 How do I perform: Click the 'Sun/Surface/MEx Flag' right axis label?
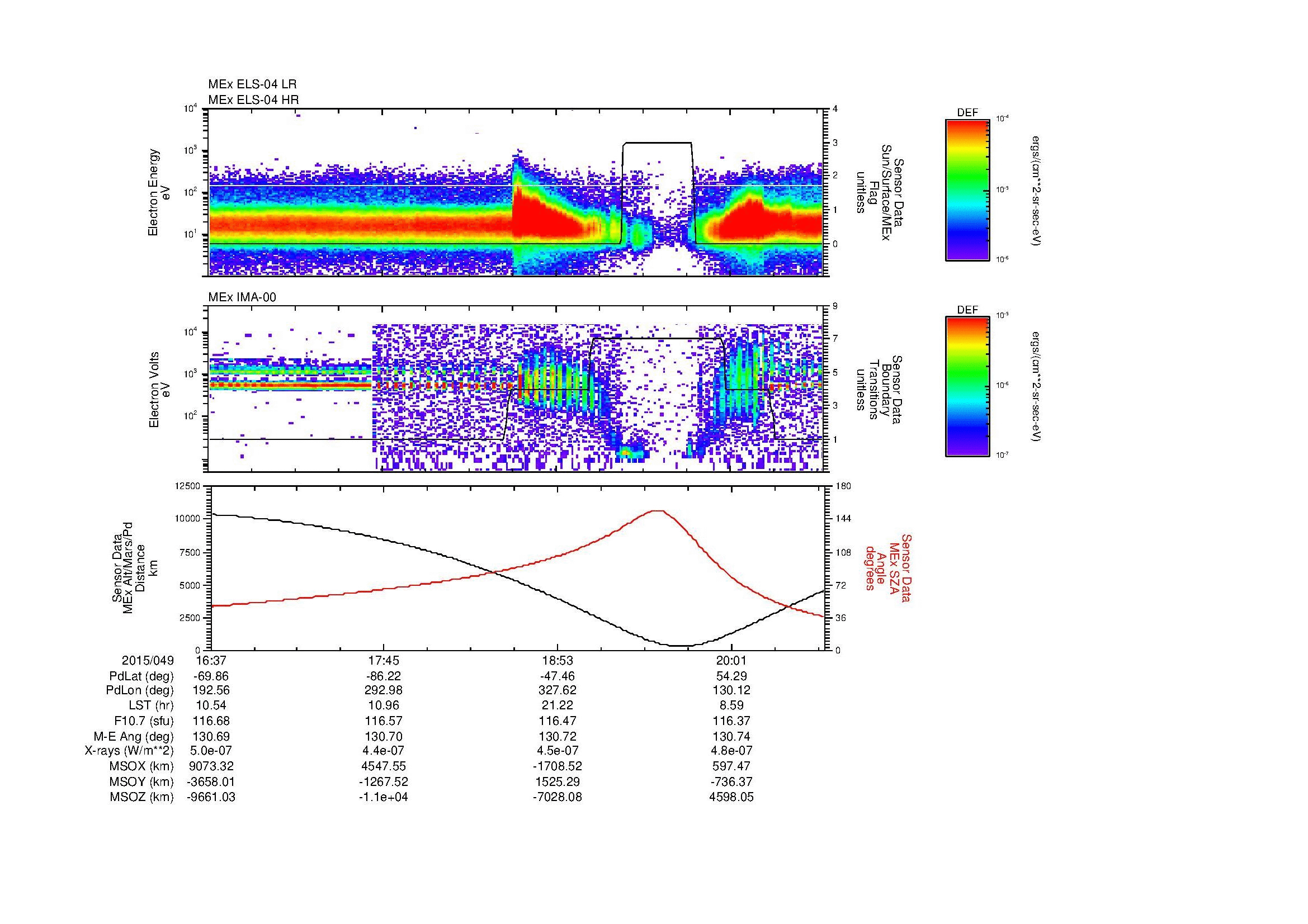click(x=880, y=192)
